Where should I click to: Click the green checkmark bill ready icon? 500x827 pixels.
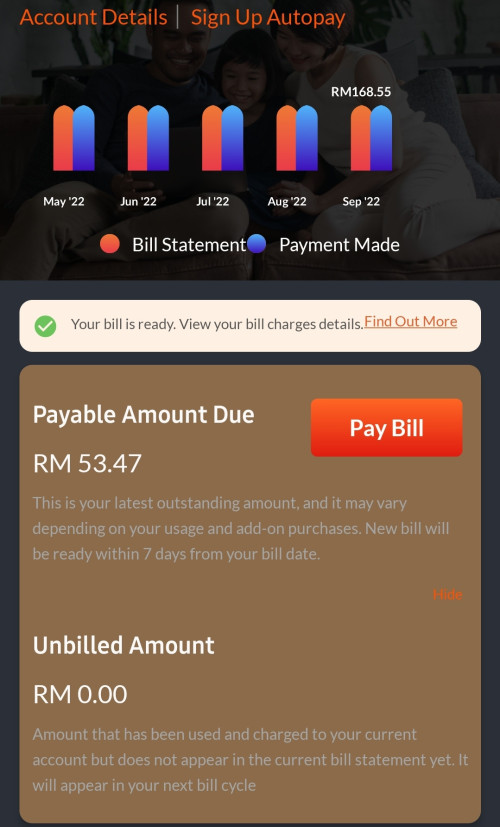45,326
